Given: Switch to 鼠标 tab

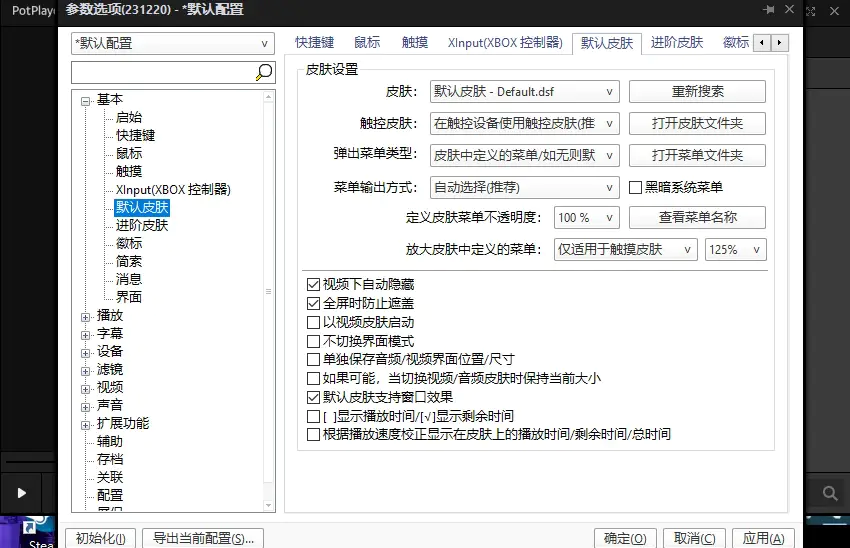Looking at the screenshot, I should (367, 42).
